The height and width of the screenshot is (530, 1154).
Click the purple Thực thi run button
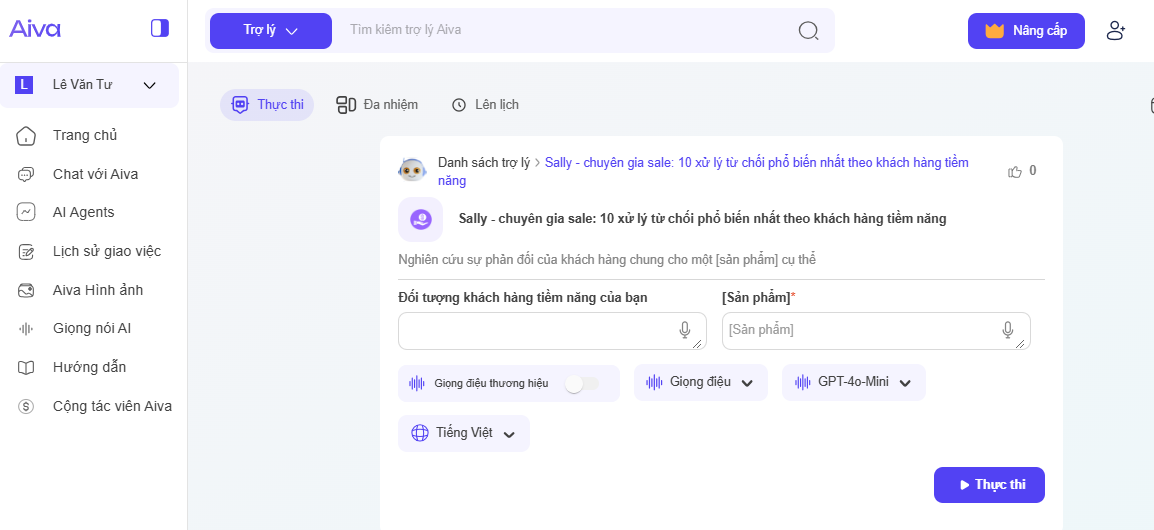pyautogui.click(x=988, y=485)
